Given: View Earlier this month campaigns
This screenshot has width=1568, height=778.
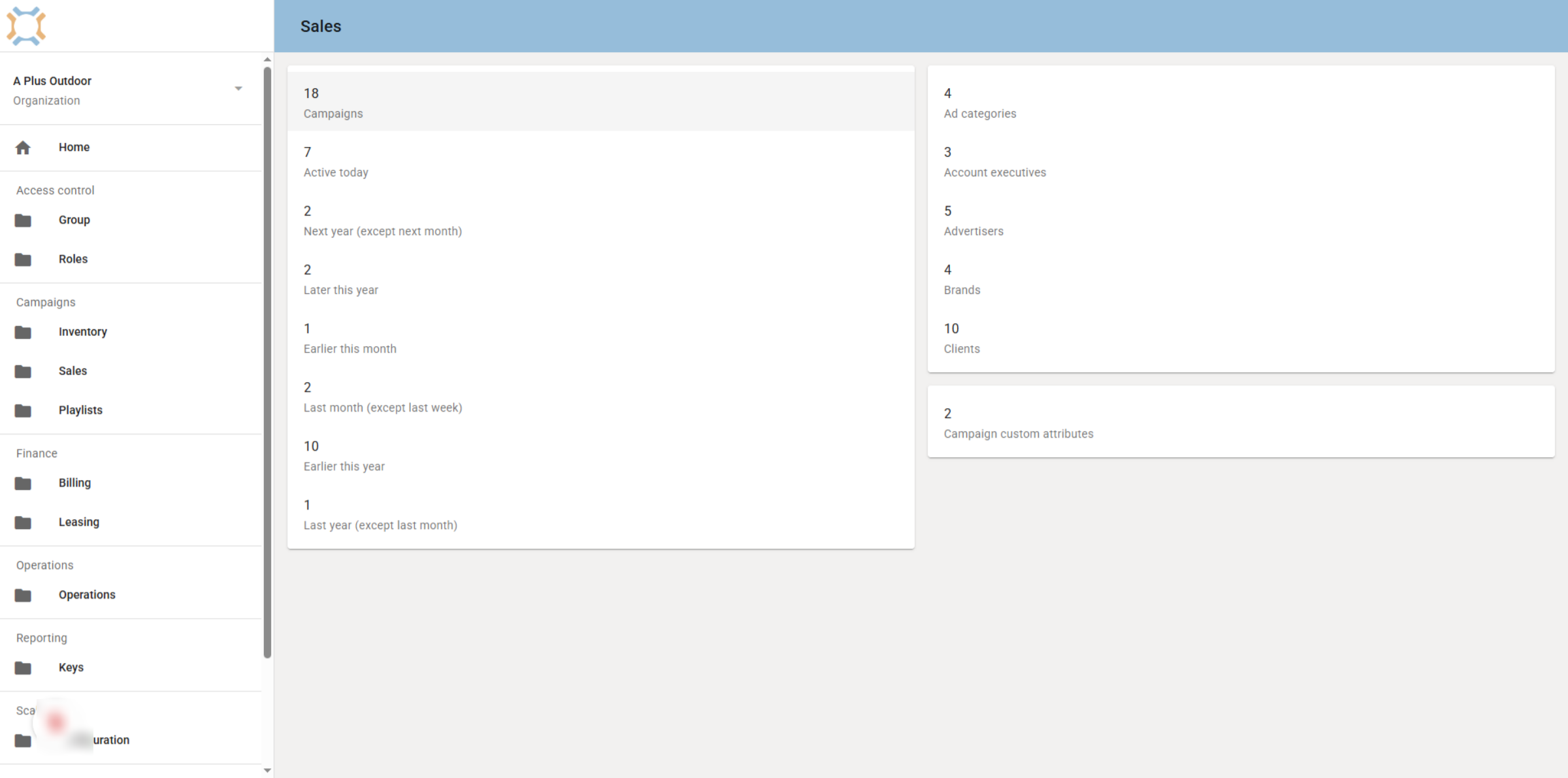Looking at the screenshot, I should pos(601,336).
